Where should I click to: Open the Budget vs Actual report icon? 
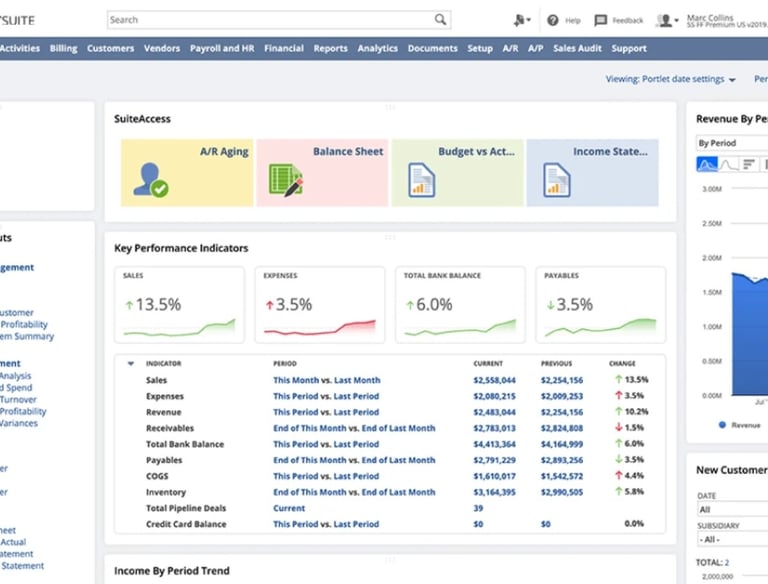(x=421, y=180)
